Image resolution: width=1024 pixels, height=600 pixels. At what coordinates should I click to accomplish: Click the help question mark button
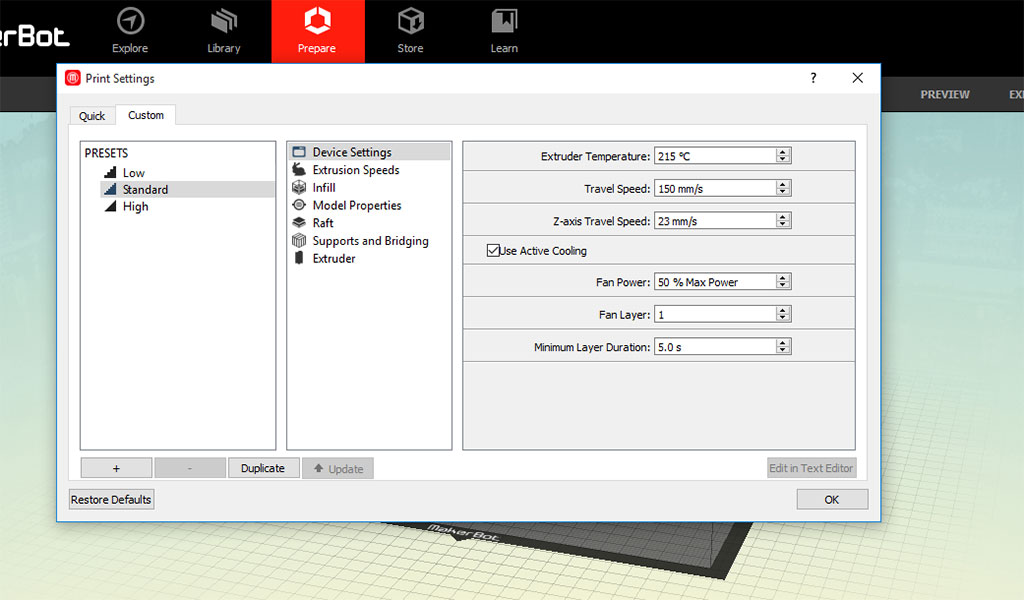pos(813,78)
